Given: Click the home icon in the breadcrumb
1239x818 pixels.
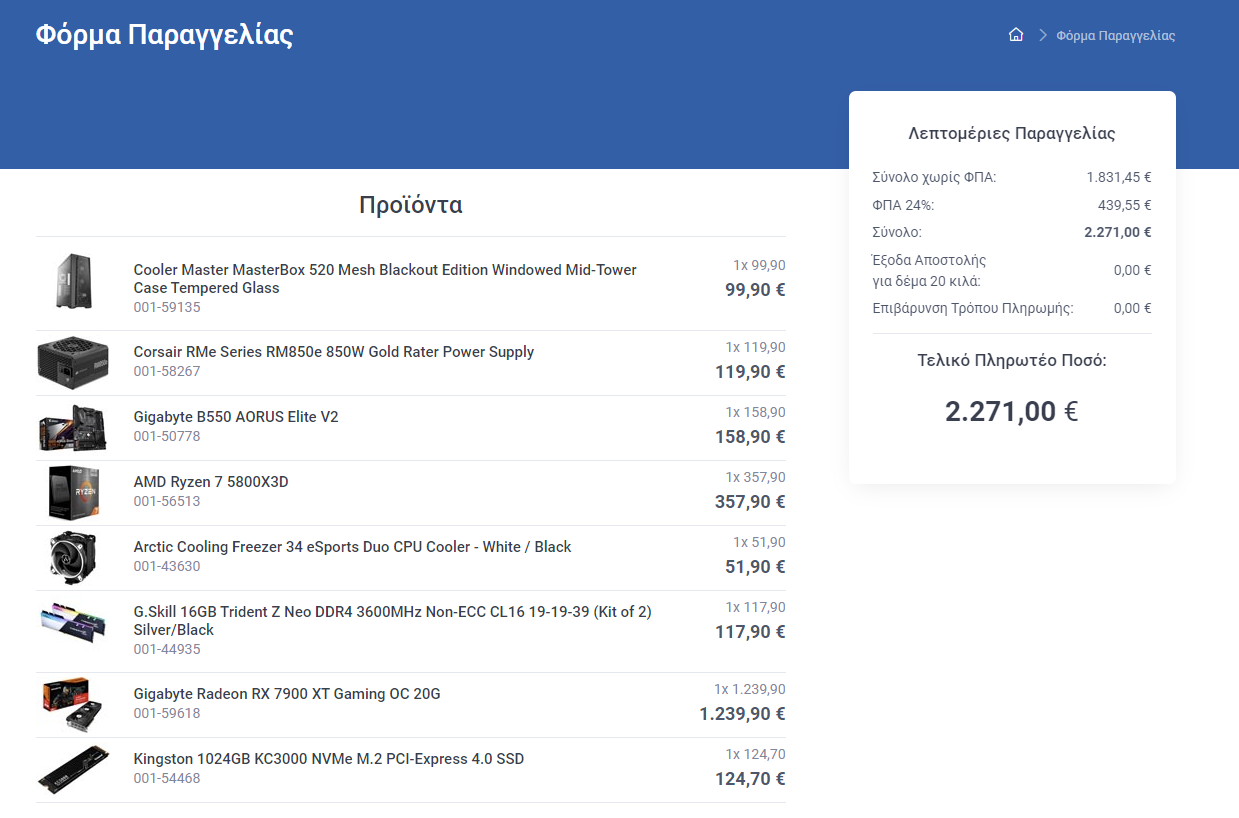Looking at the screenshot, I should [1016, 35].
